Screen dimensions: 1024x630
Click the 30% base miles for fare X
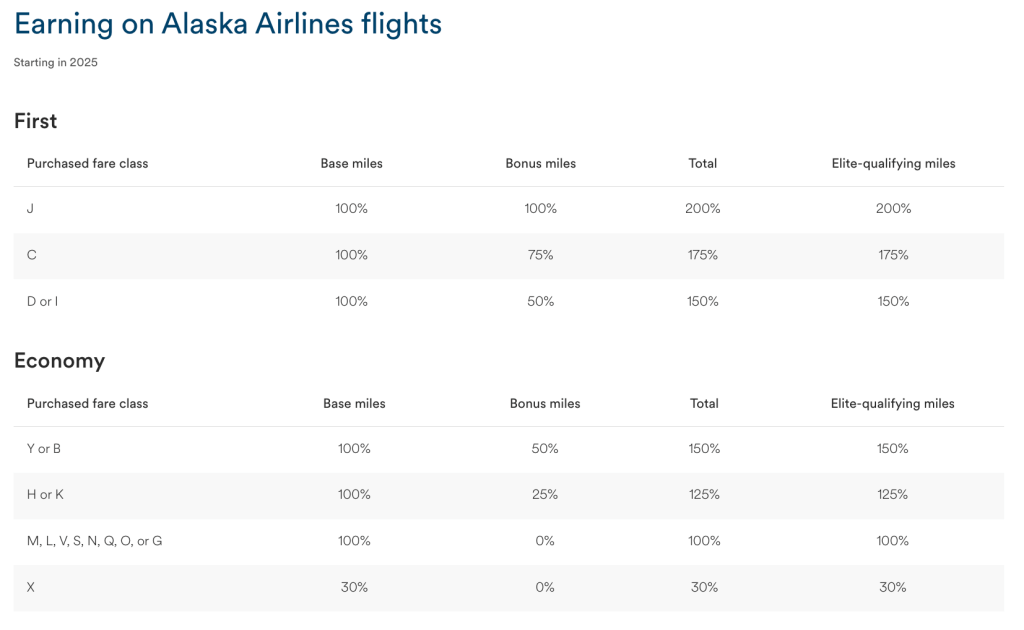(354, 587)
